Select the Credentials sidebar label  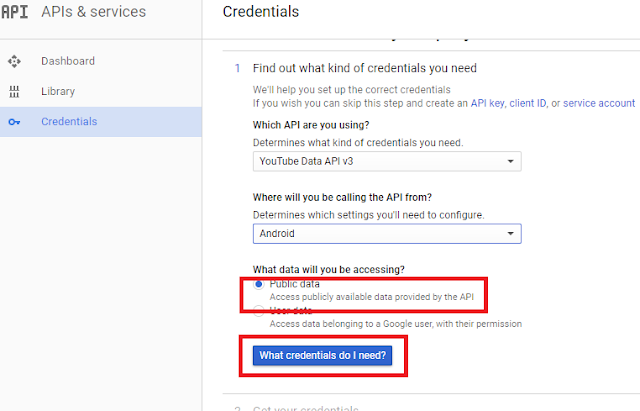click(69, 122)
